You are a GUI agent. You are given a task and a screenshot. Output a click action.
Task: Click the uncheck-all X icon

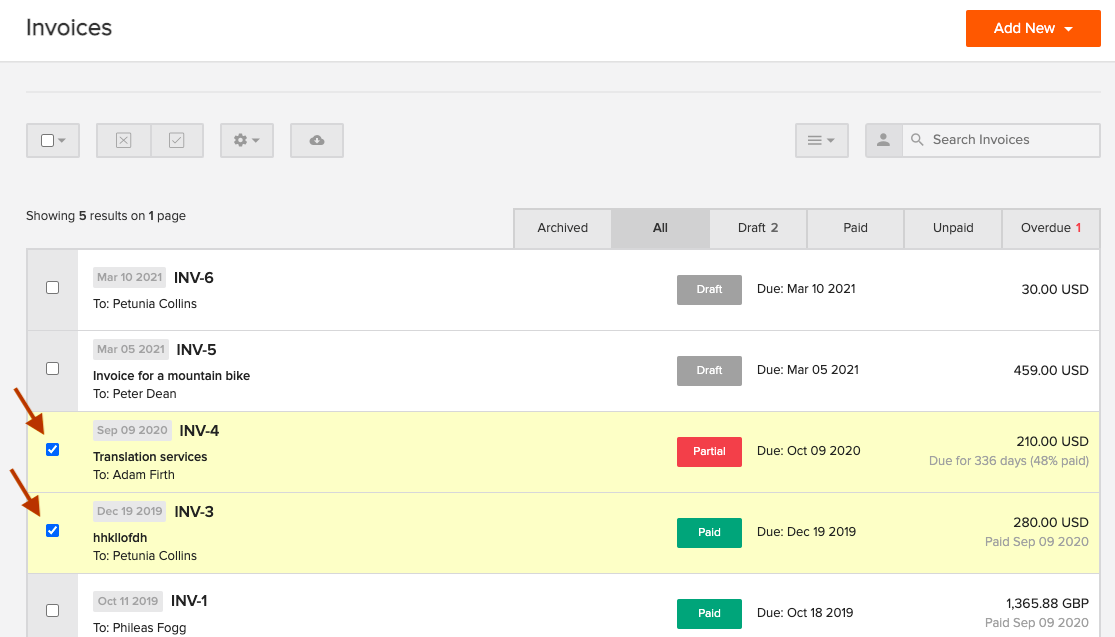(x=123, y=140)
